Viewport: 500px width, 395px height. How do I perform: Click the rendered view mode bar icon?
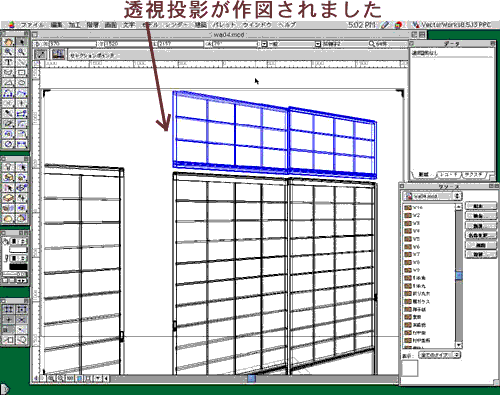point(58,54)
